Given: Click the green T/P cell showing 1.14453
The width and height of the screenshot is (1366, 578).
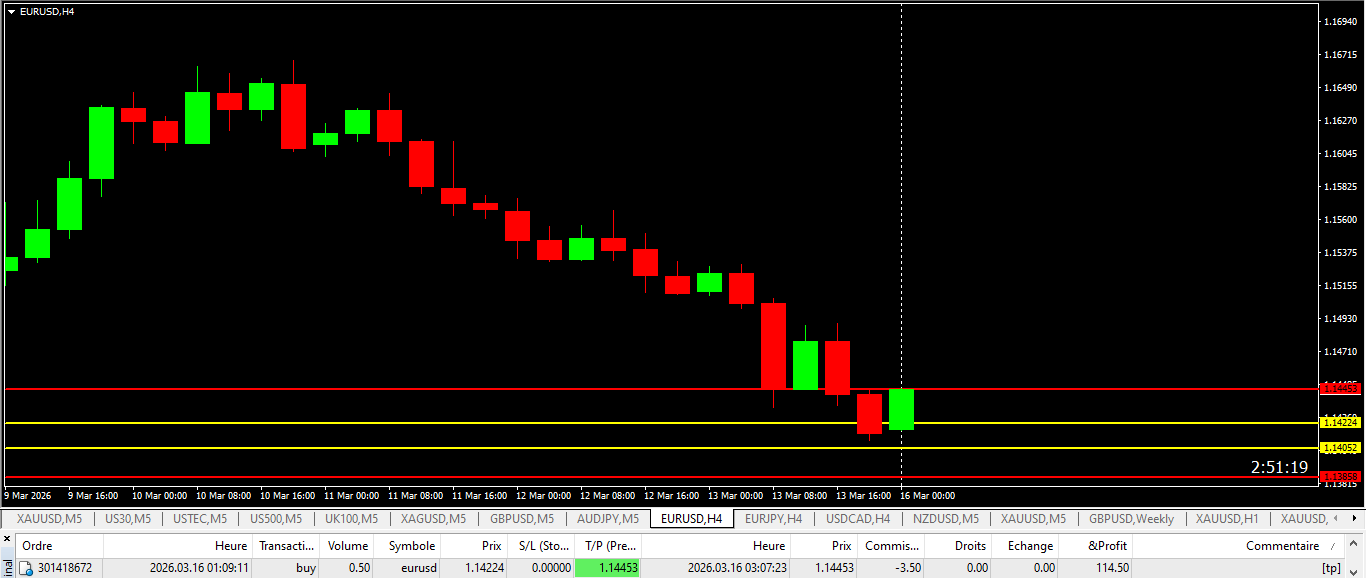Looking at the screenshot, I should point(607,568).
